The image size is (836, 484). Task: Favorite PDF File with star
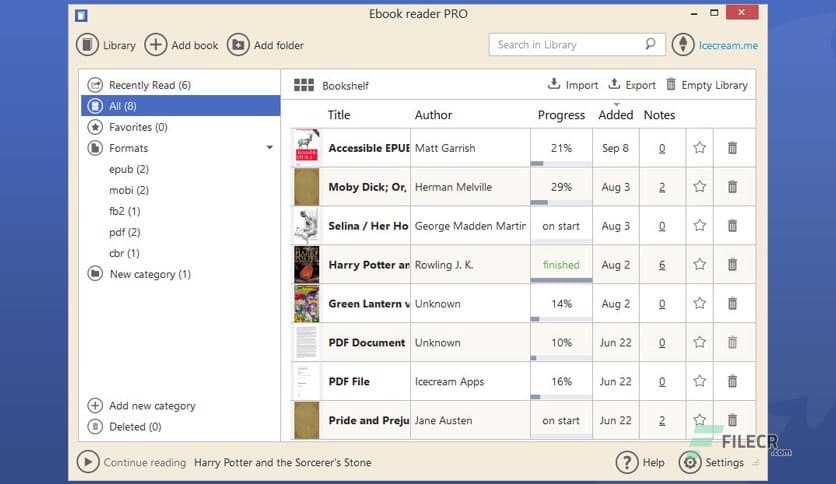(700, 381)
